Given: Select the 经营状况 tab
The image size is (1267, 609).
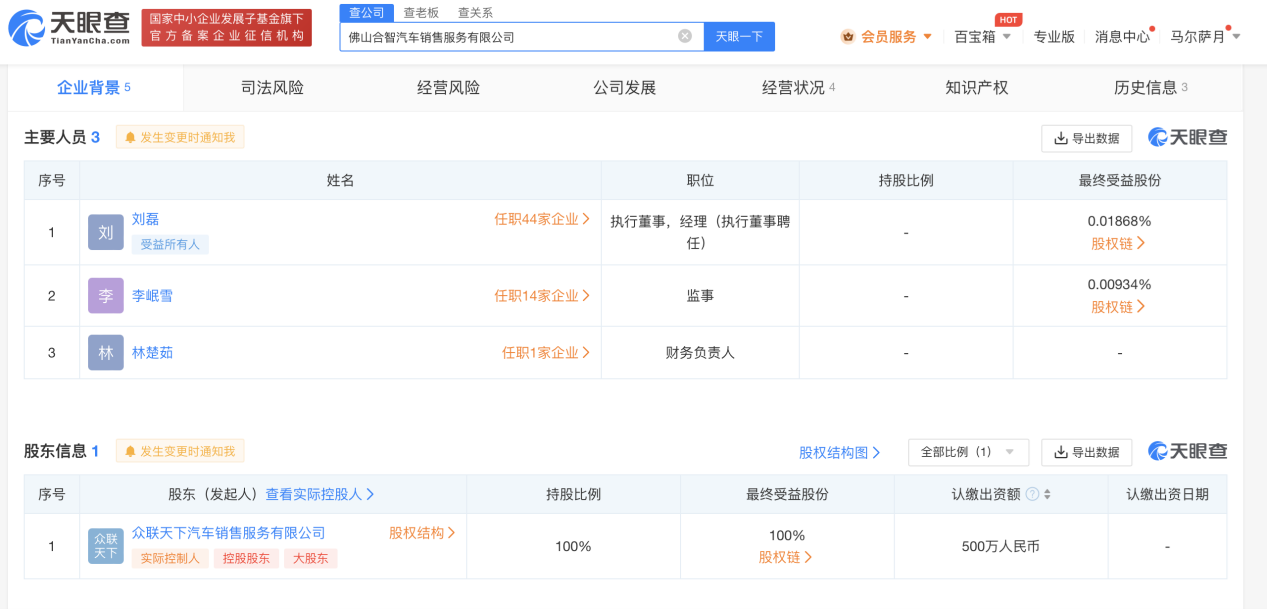Looking at the screenshot, I should click(799, 88).
